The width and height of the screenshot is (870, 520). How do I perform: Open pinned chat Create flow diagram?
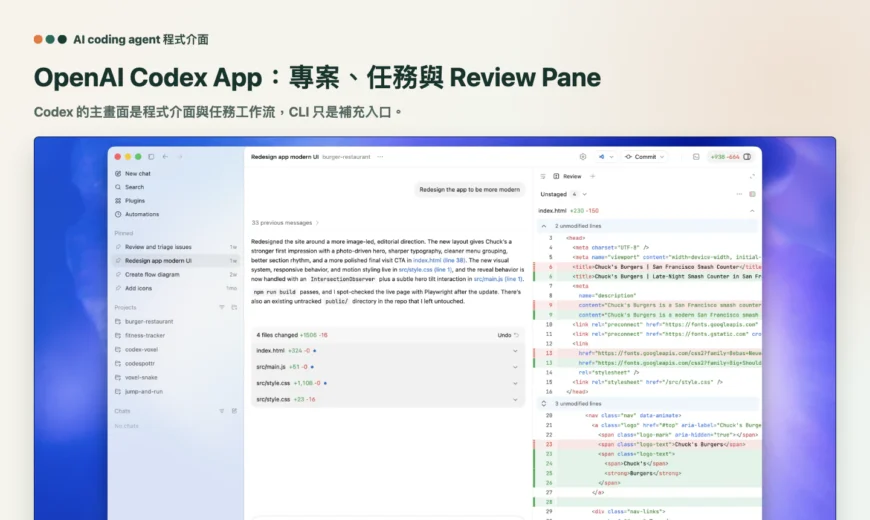coord(175,275)
